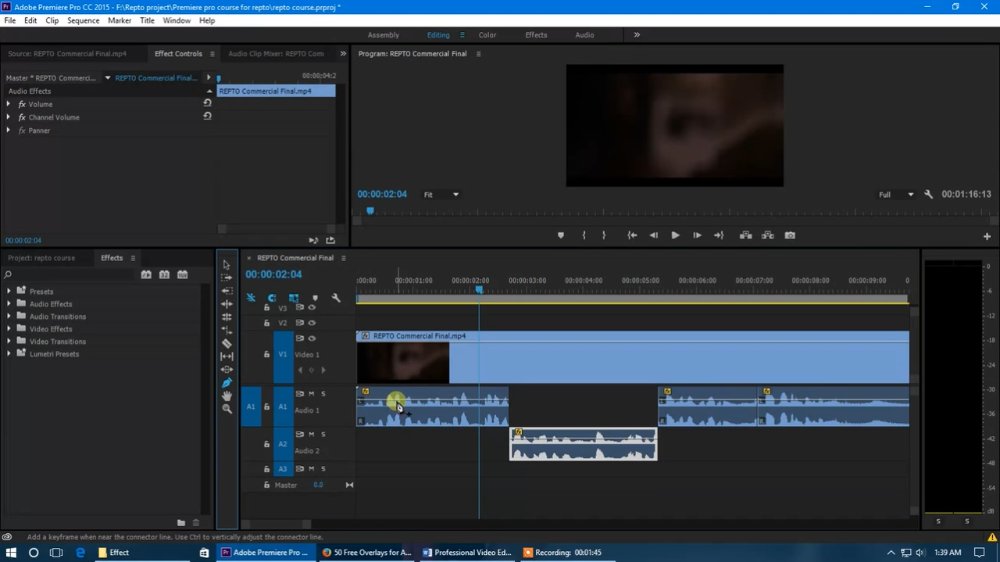Viewport: 1000px width, 562px height.
Task: Toggle V3 track output eye
Action: click(312, 307)
